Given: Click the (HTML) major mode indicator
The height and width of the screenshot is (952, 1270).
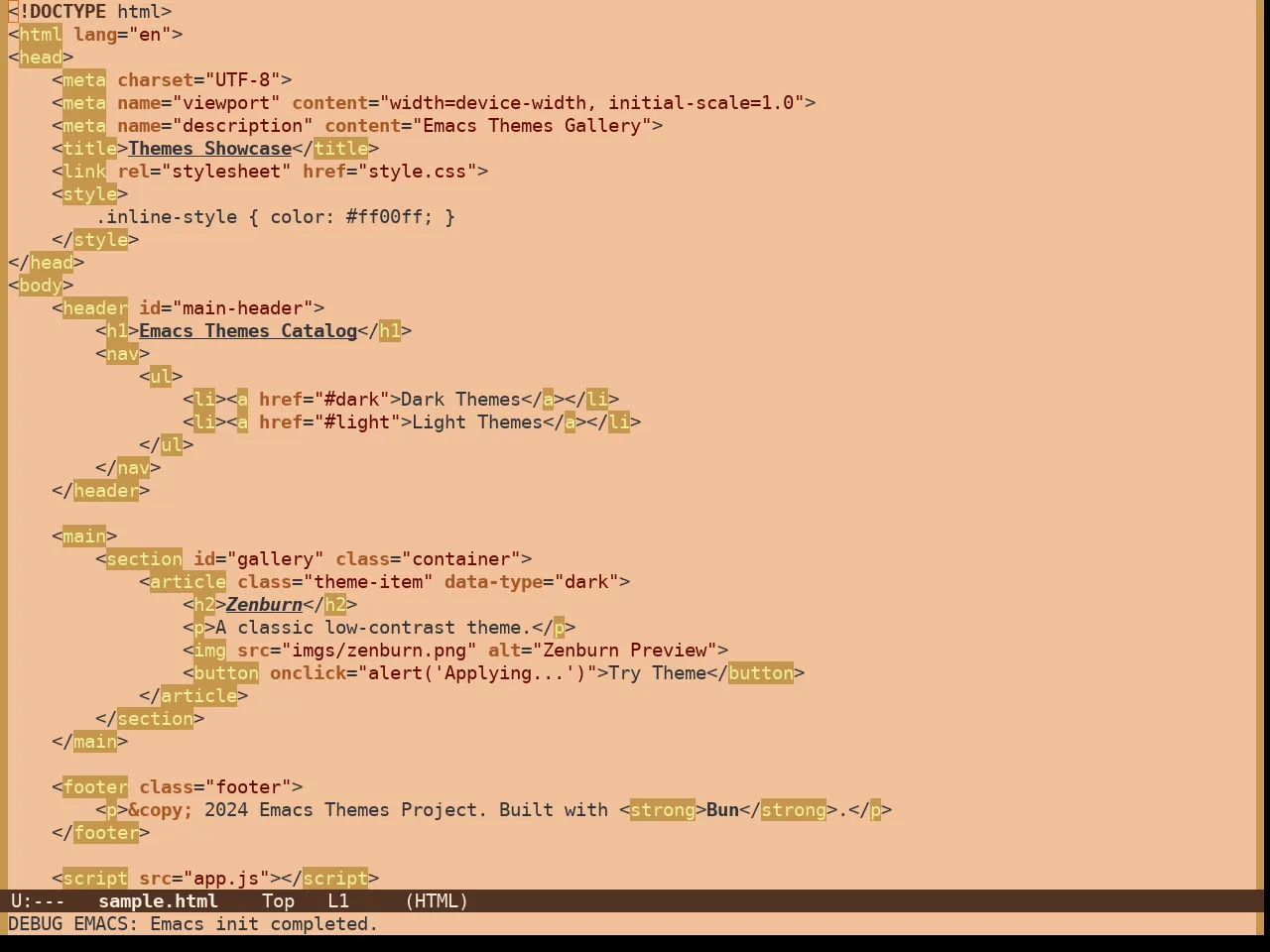Looking at the screenshot, I should 437,901.
